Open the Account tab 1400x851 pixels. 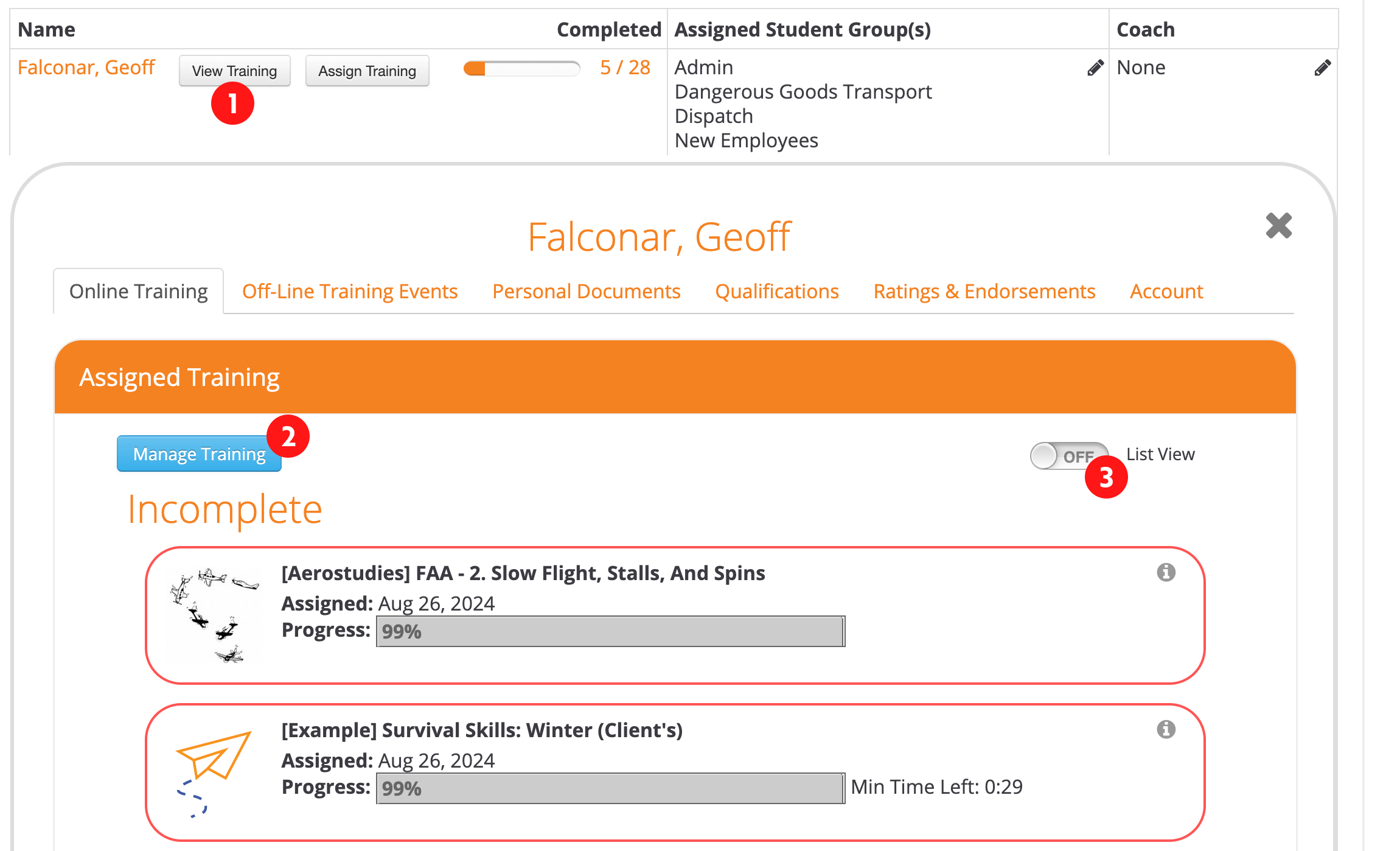tap(1166, 292)
